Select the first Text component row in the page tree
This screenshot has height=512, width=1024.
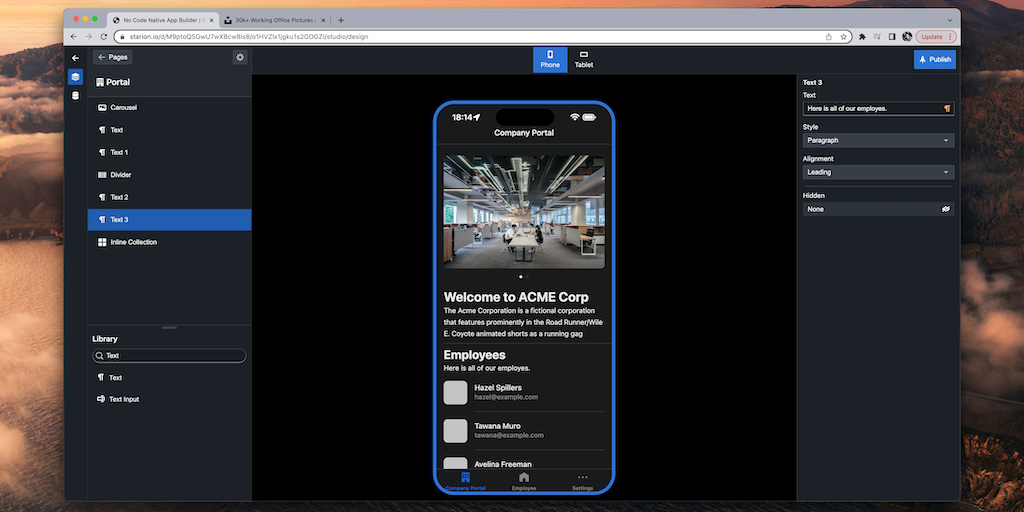(169, 130)
